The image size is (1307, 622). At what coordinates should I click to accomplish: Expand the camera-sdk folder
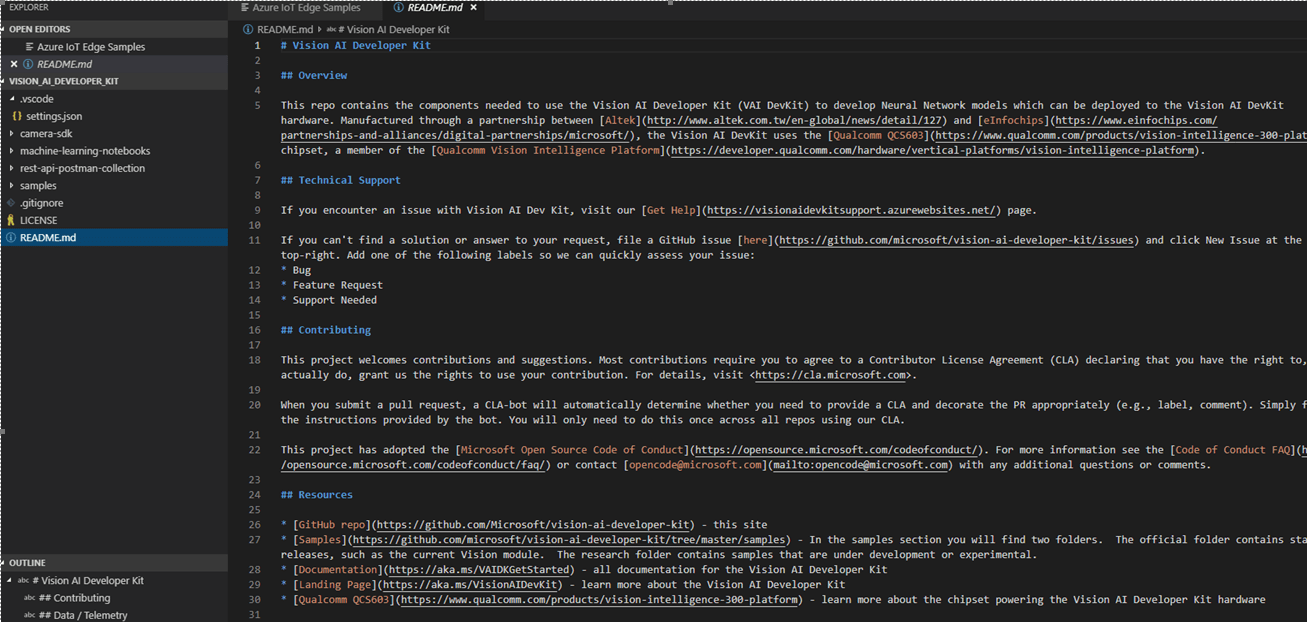[11, 133]
